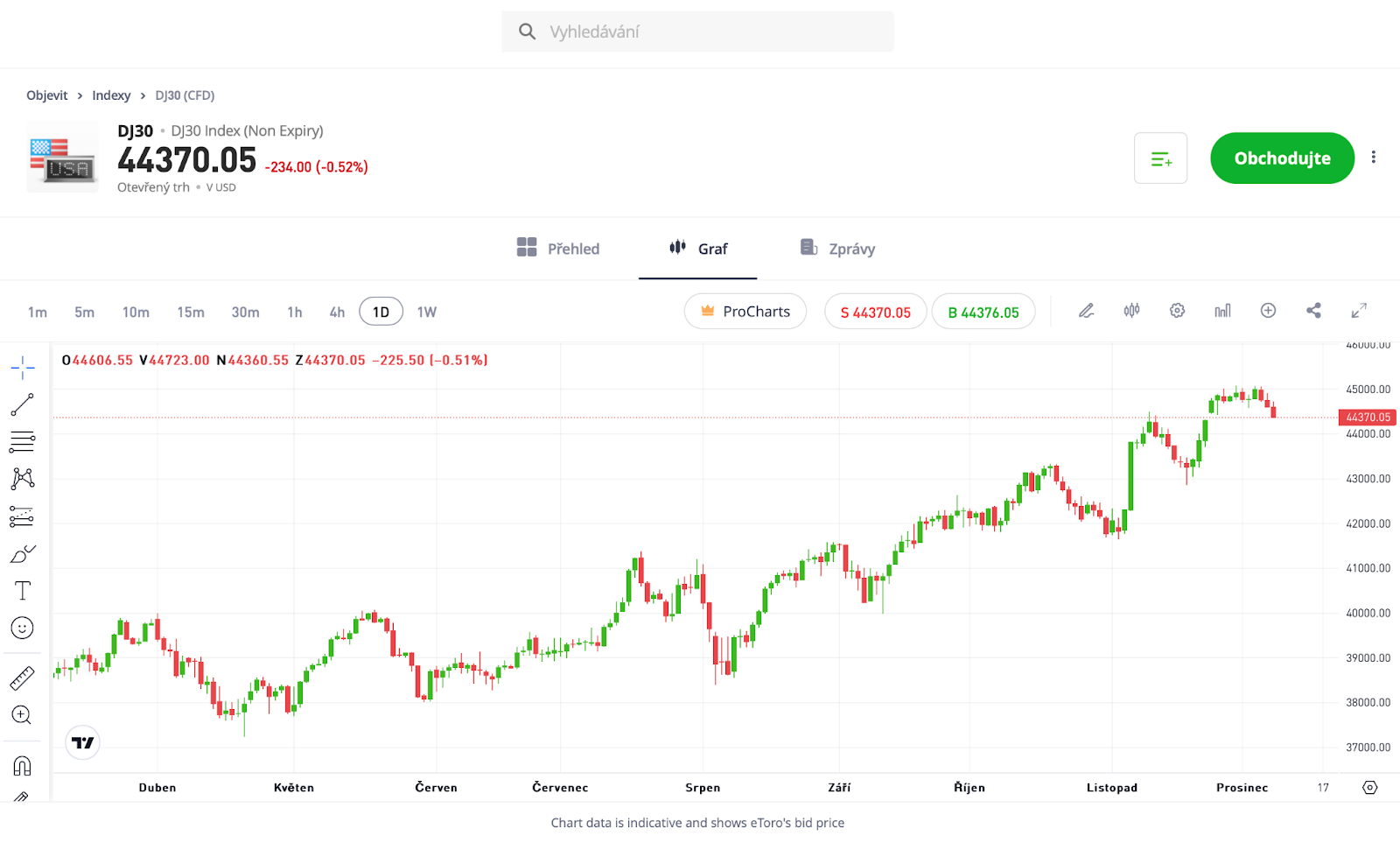Go to Indexy breadcrumb
This screenshot has width=1400, height=843.
coord(111,95)
